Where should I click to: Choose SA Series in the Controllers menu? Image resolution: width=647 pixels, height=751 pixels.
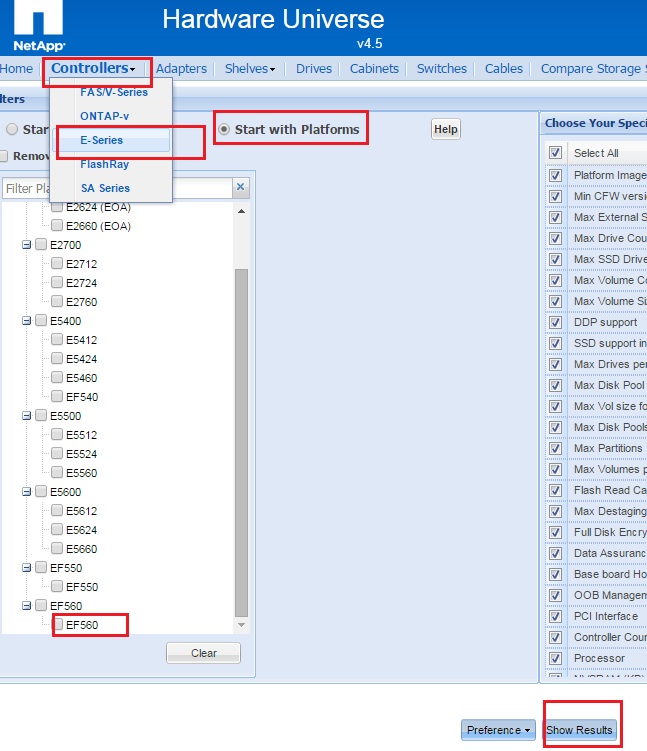click(105, 188)
